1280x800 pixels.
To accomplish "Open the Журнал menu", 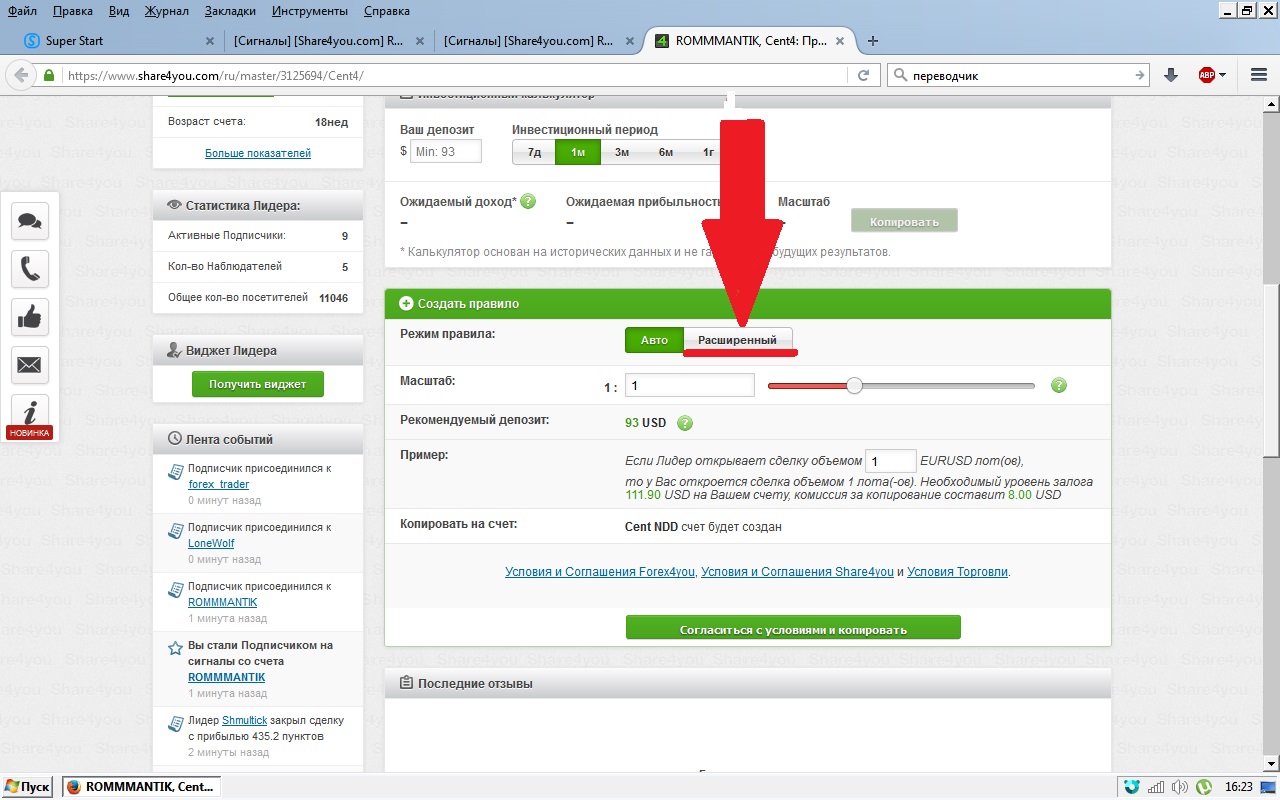I will pos(167,11).
